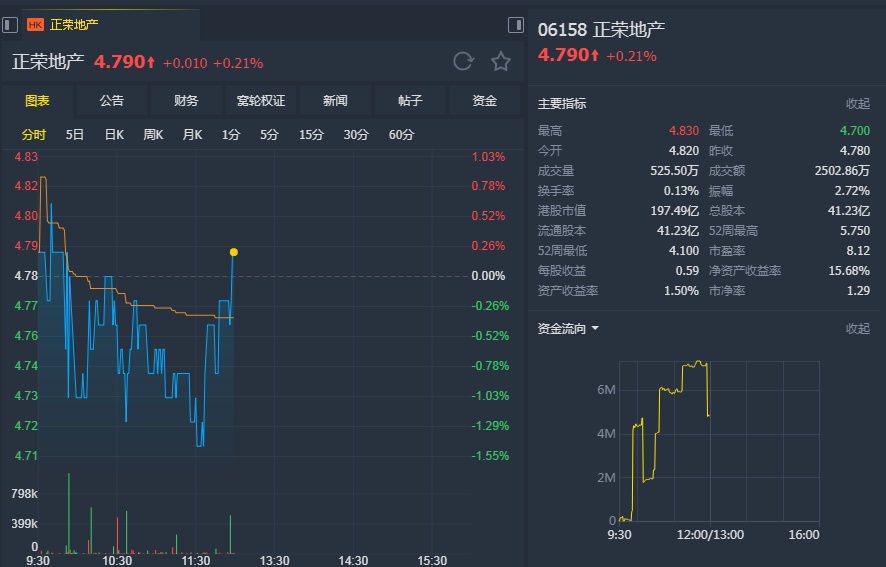Switch to the 财务 tab
This screenshot has height=567, width=886.
coord(186,101)
